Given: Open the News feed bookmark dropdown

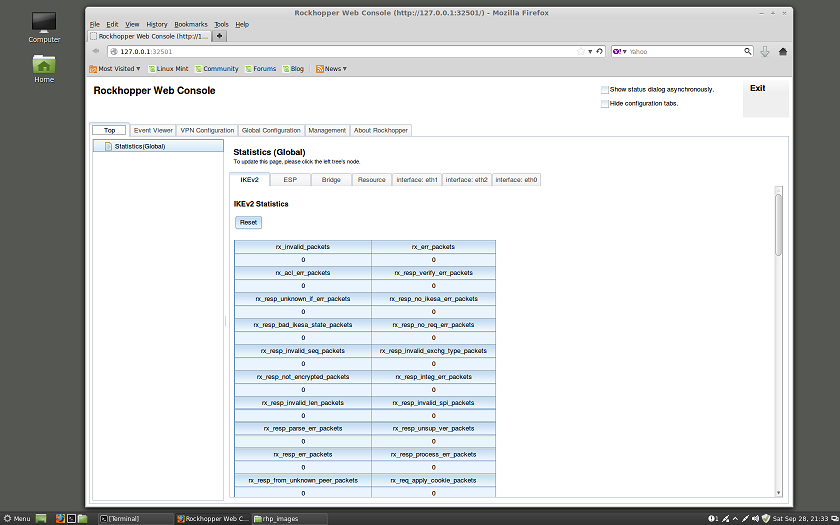Looking at the screenshot, I should (x=331, y=69).
